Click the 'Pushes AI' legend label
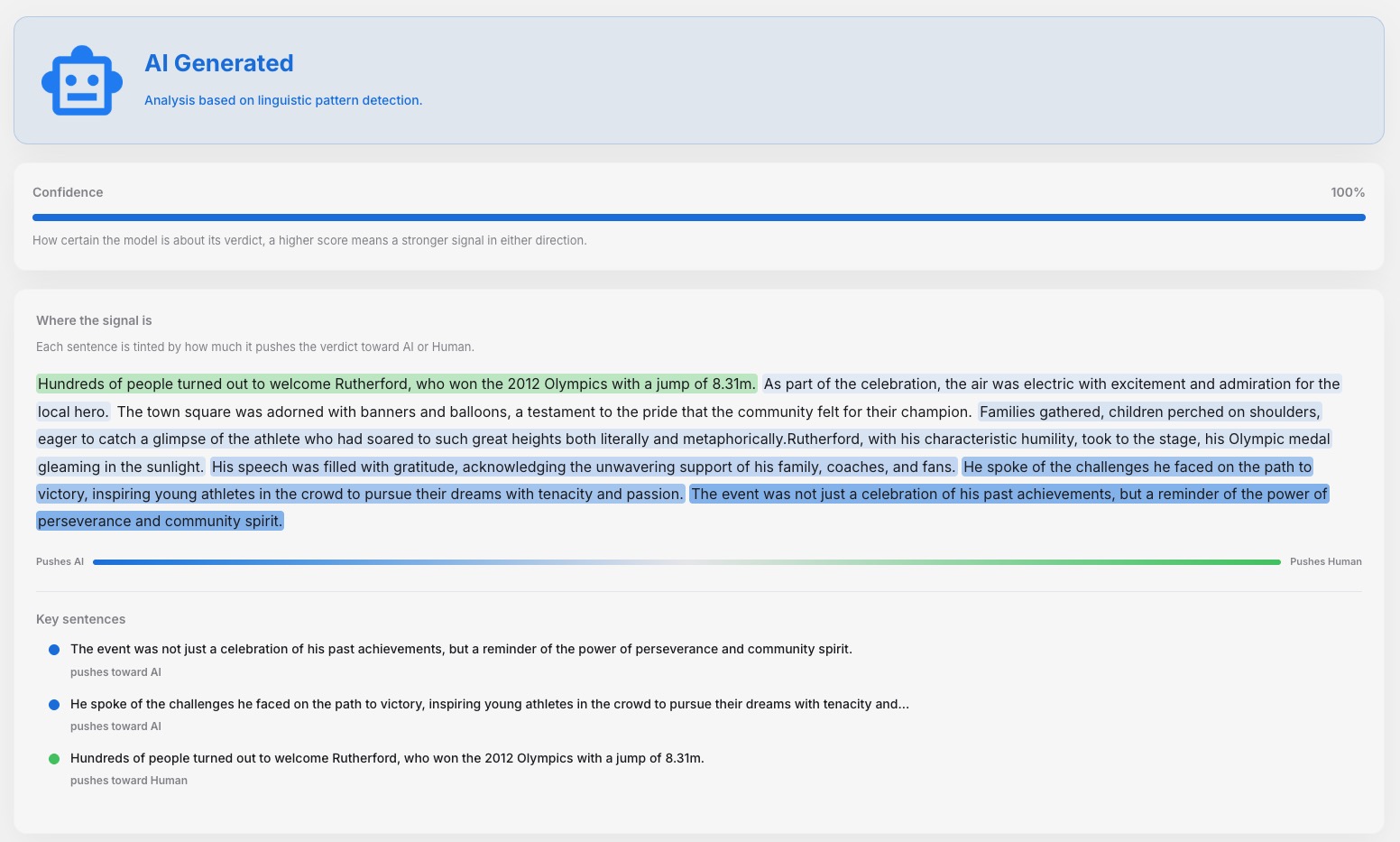 pyautogui.click(x=60, y=561)
